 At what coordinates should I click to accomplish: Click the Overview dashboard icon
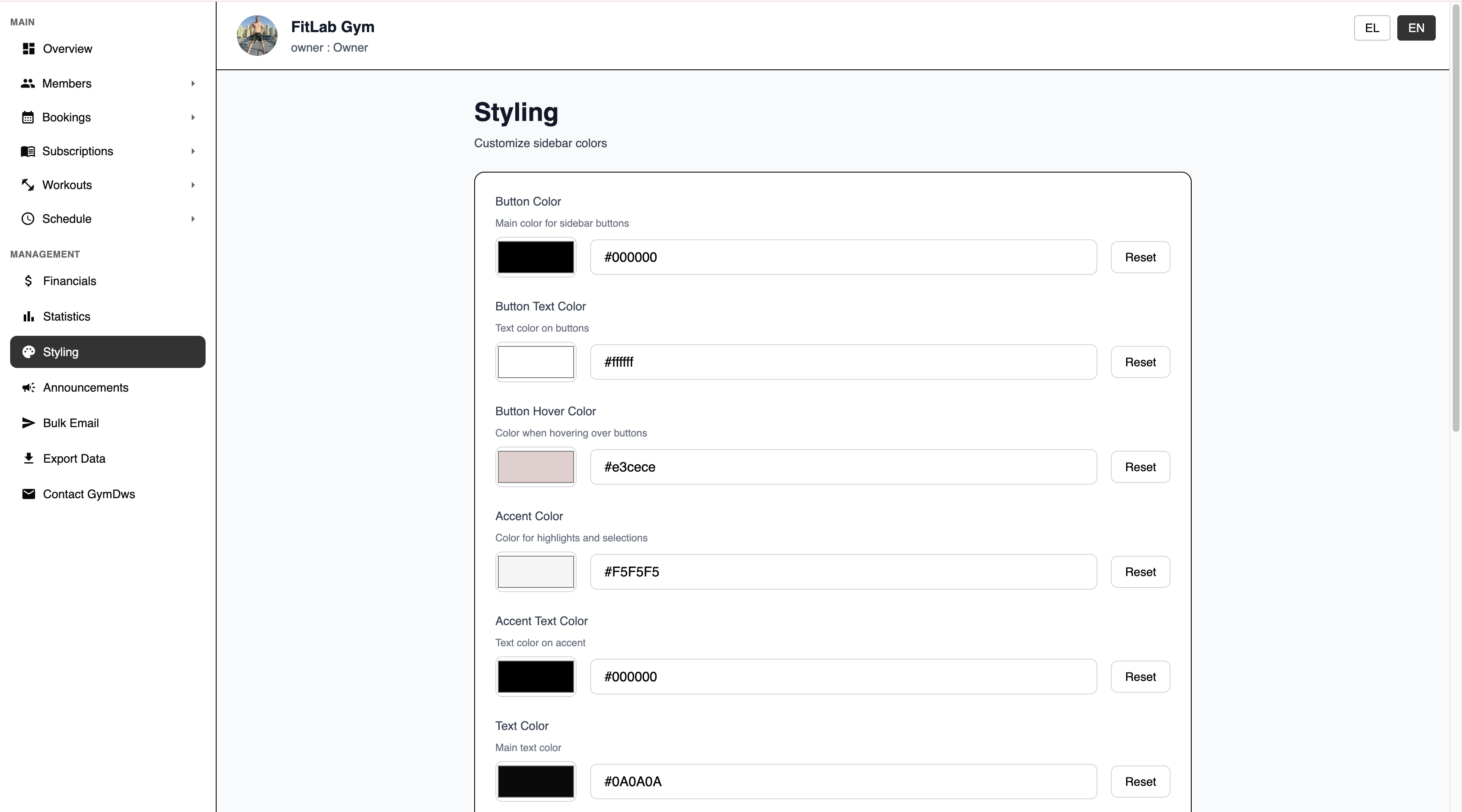tap(28, 49)
